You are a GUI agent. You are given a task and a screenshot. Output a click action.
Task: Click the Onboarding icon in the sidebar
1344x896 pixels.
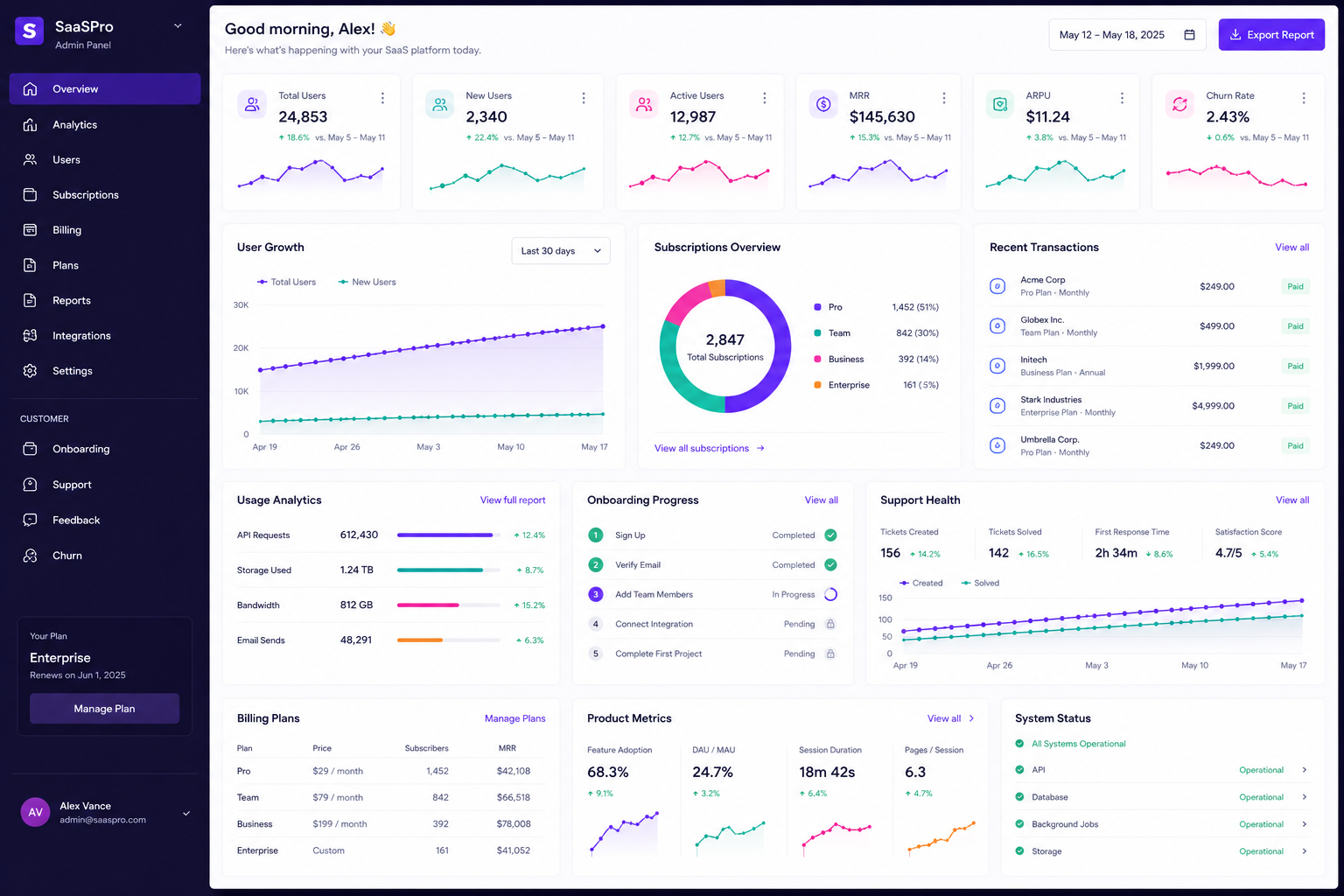click(30, 449)
